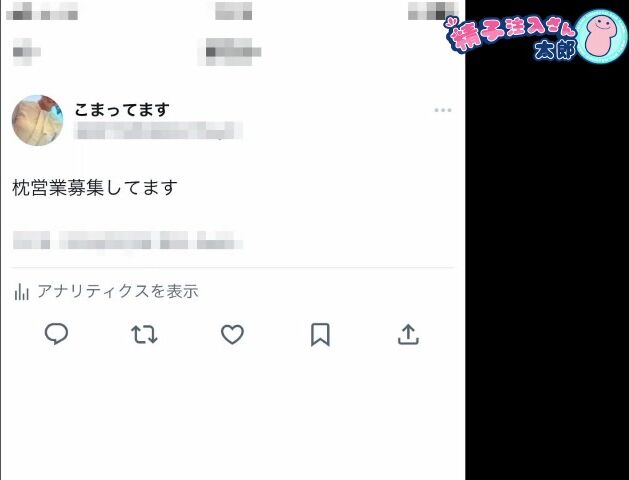The image size is (629, 480).
Task: Click the small blurred item above the avatar
Action: click(26, 52)
